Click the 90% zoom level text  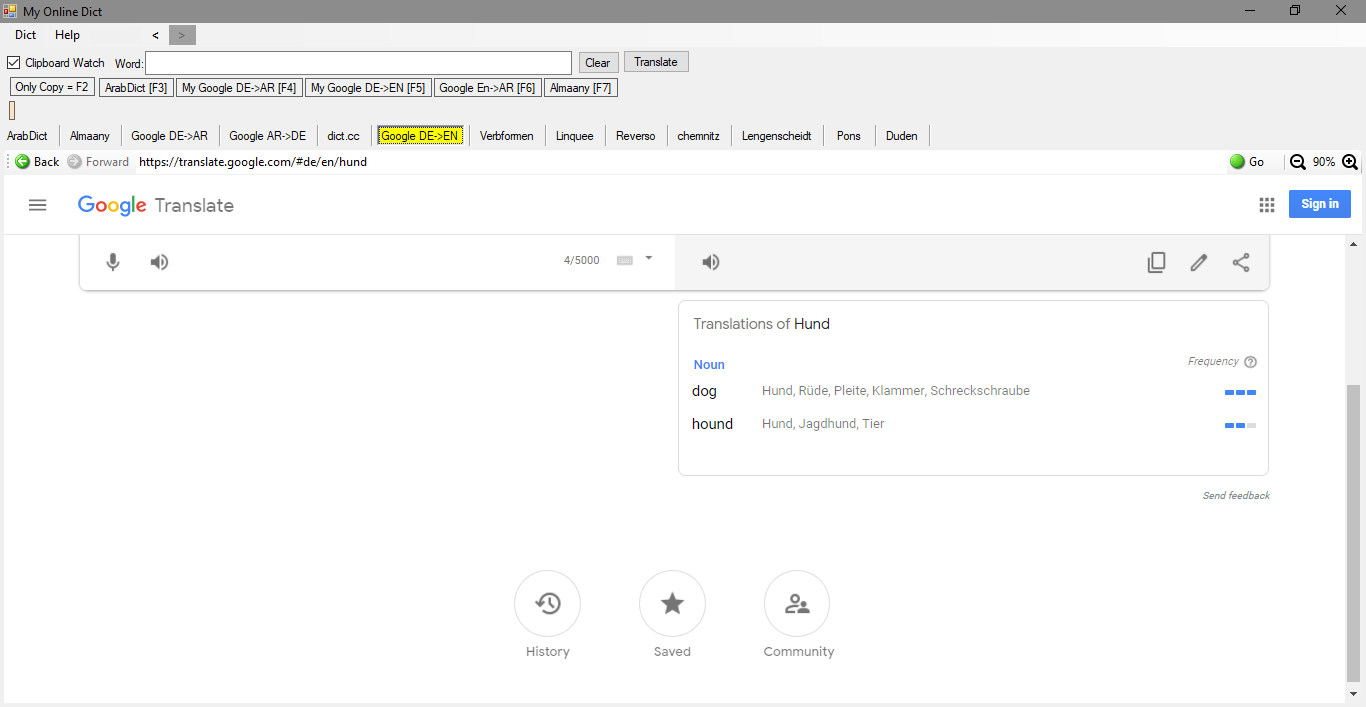click(x=1324, y=162)
